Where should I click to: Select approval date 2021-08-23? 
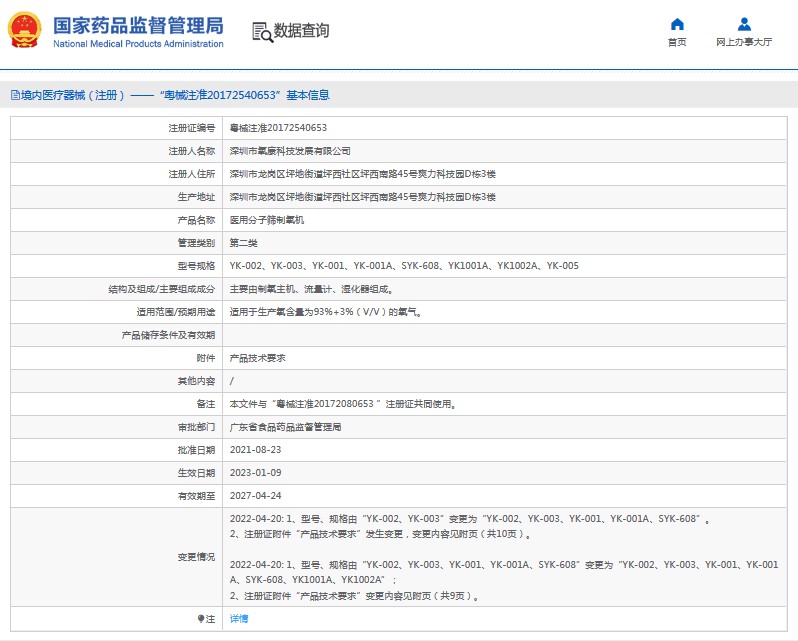[x=255, y=450]
